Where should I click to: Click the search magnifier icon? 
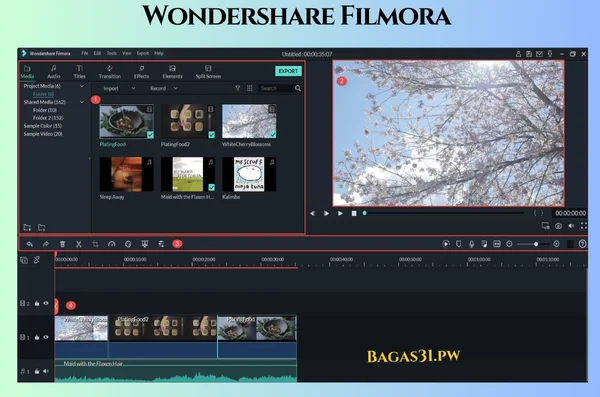tap(298, 88)
